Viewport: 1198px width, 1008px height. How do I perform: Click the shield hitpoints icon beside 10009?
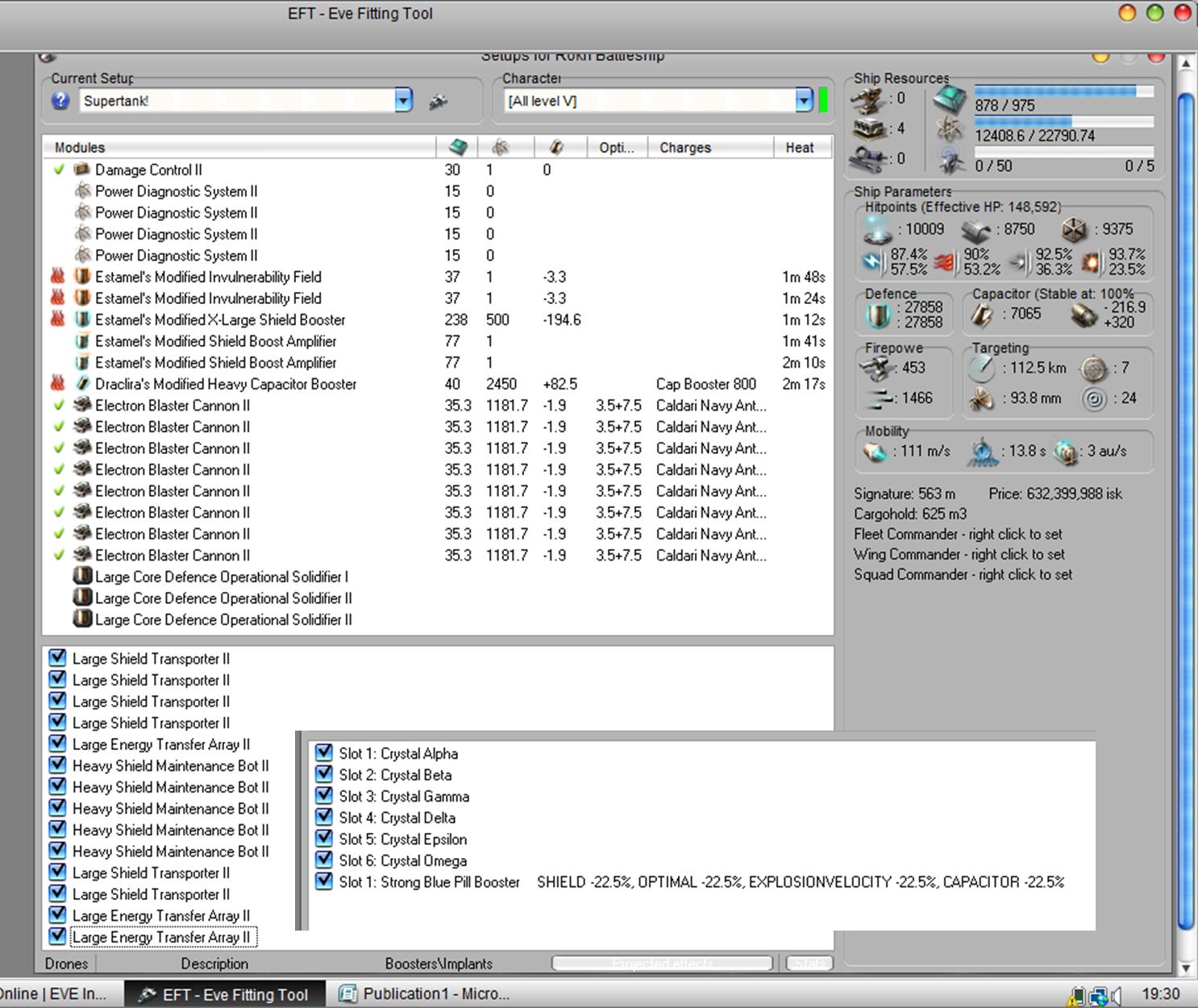[x=878, y=230]
